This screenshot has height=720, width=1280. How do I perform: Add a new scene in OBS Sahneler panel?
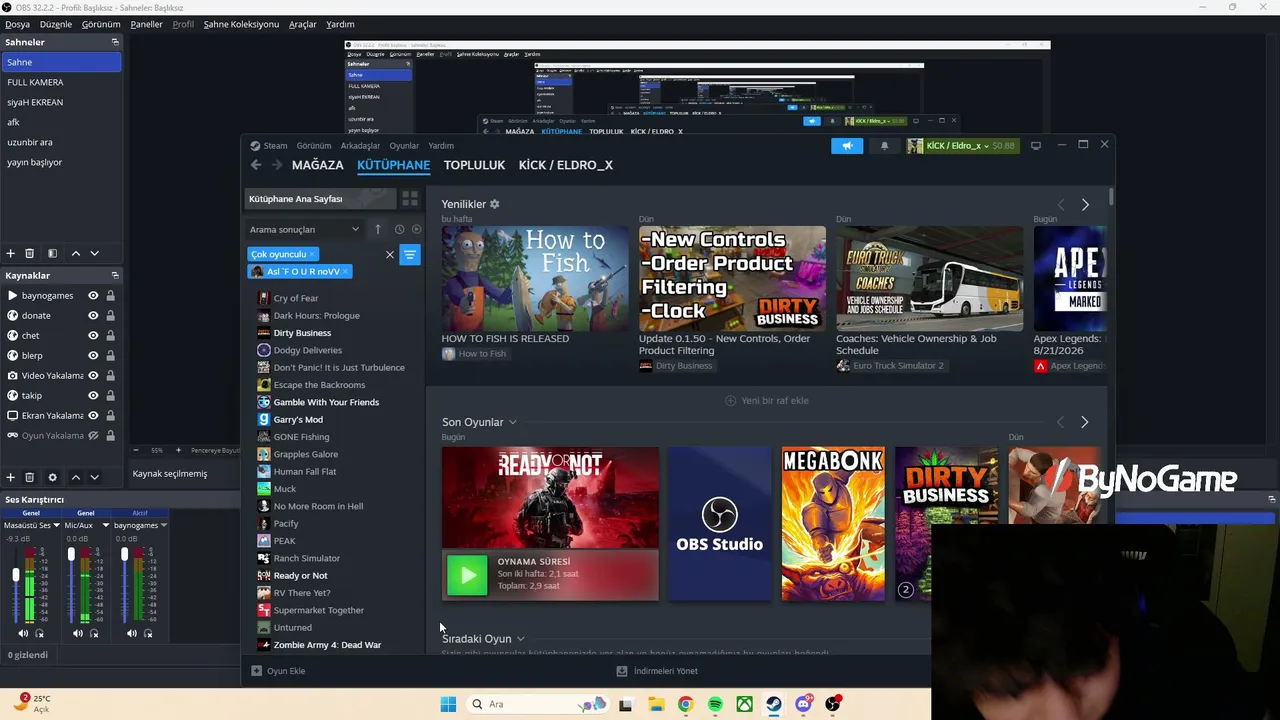click(11, 254)
